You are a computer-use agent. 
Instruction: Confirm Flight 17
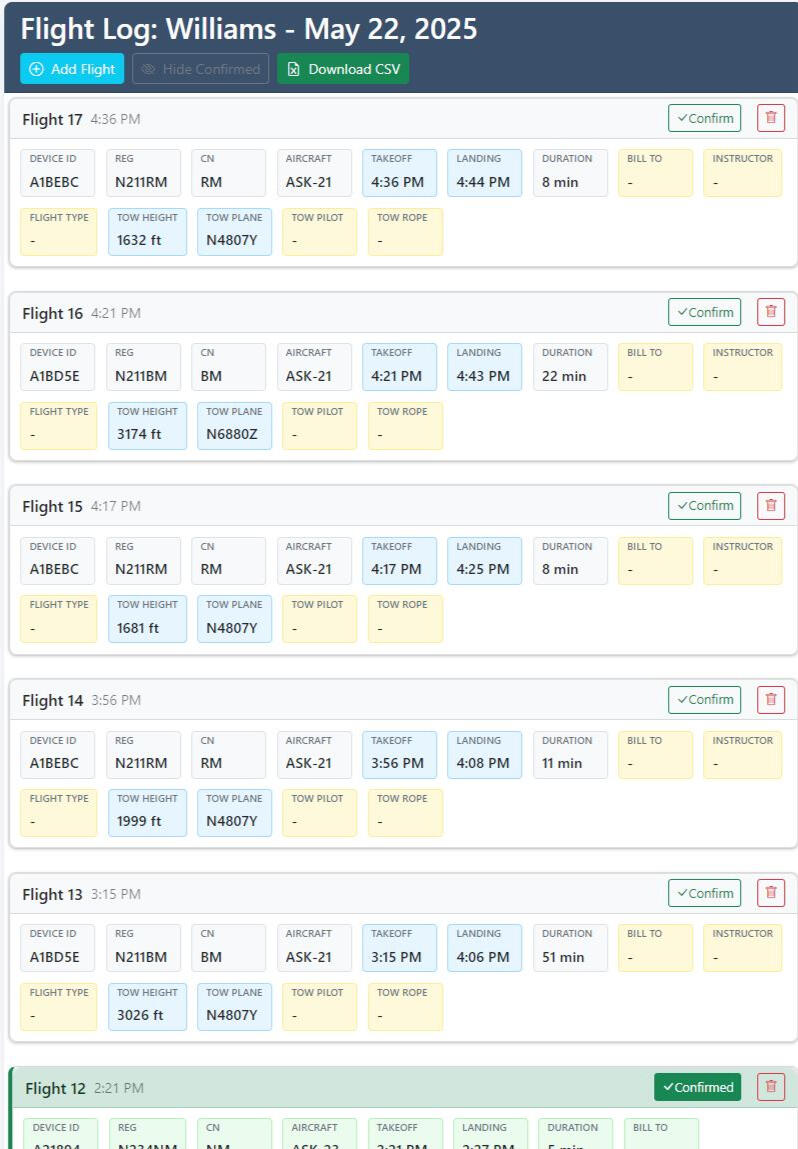[x=704, y=118]
